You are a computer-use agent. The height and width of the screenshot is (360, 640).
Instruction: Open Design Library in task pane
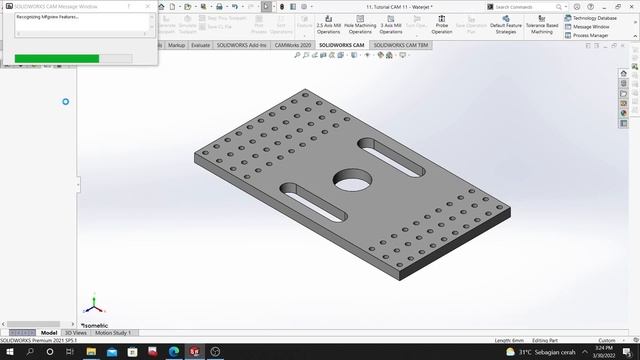pyautogui.click(x=623, y=83)
